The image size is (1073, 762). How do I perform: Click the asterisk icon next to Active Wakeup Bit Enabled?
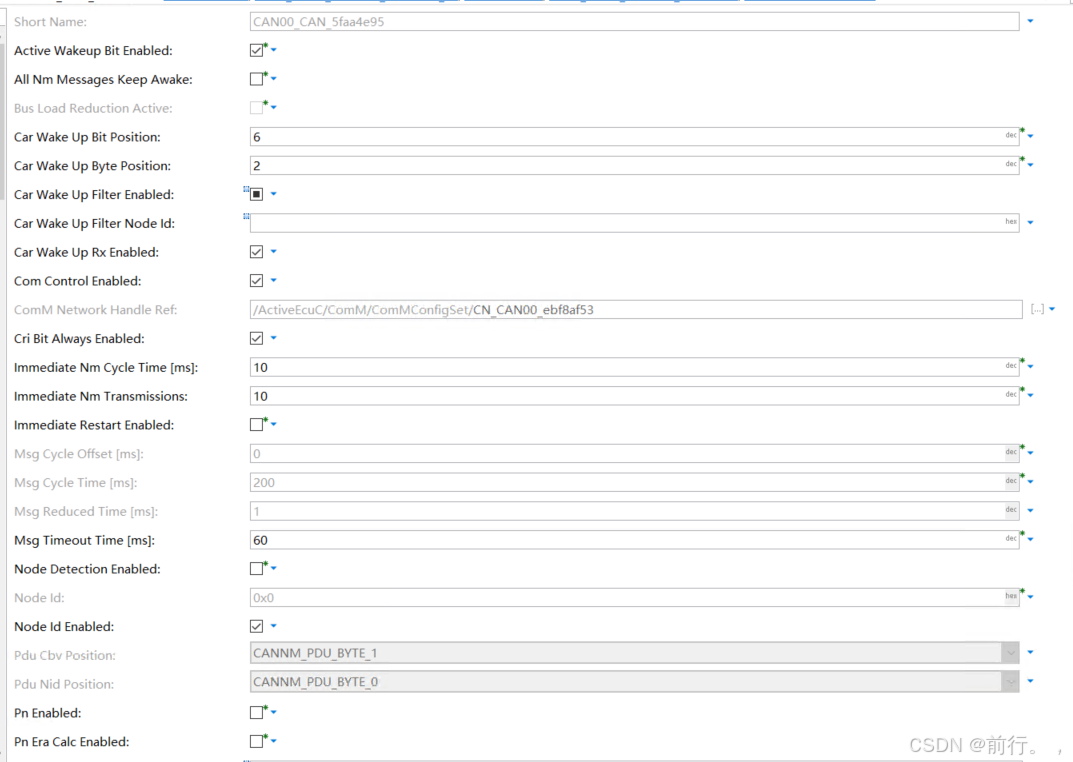(263, 45)
